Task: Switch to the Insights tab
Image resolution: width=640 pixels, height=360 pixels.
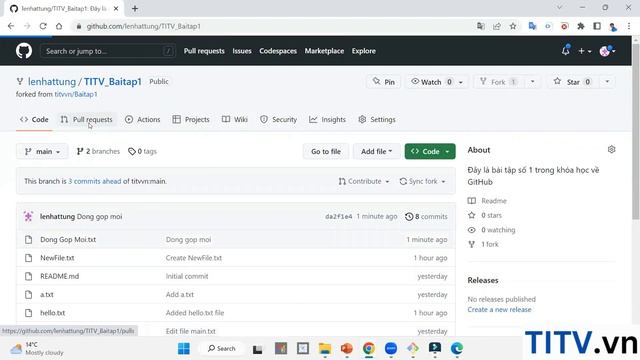Action: click(327, 120)
